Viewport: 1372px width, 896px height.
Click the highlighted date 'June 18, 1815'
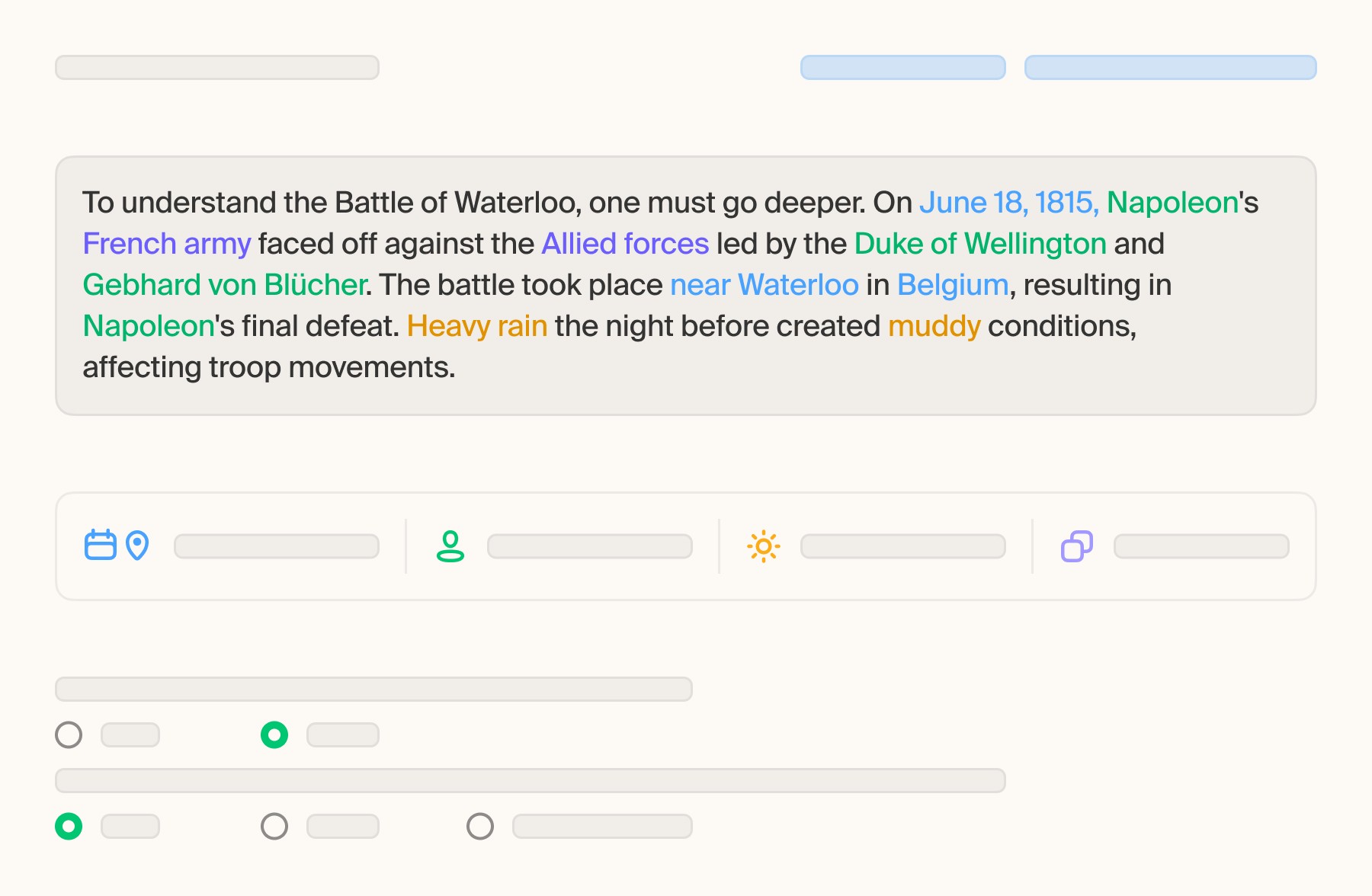click(x=1008, y=203)
